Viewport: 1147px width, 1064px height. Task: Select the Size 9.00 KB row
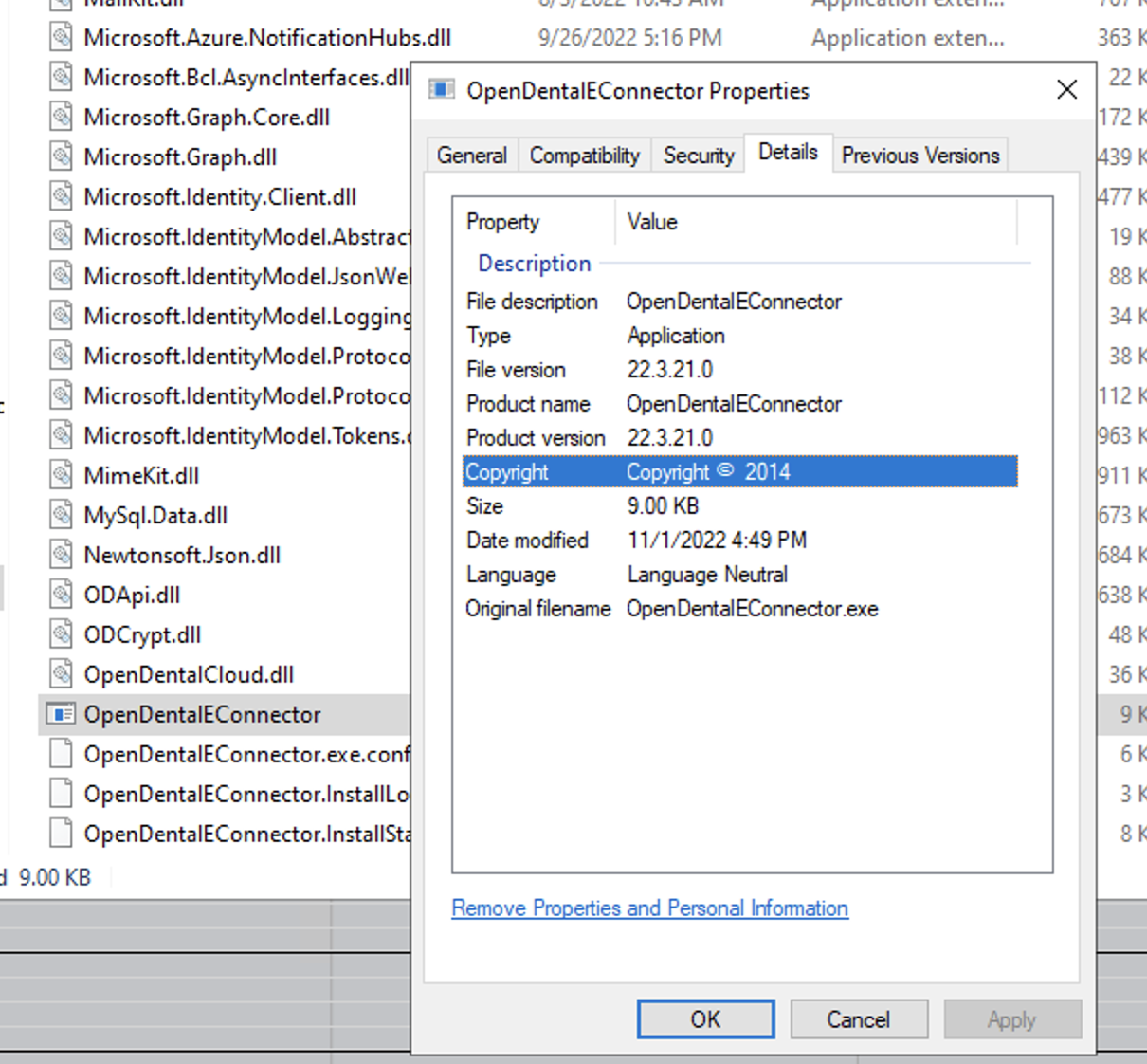click(739, 506)
